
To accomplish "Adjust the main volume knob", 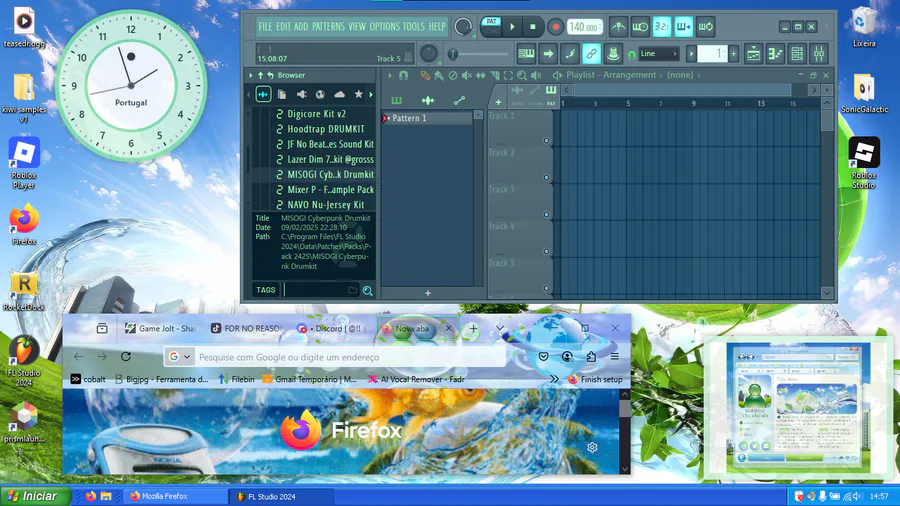I will pos(462,26).
